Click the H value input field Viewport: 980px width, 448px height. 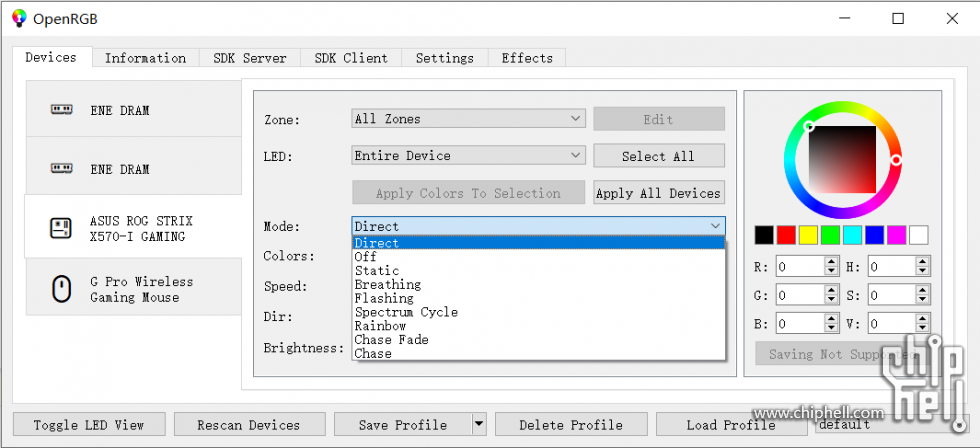coord(892,267)
